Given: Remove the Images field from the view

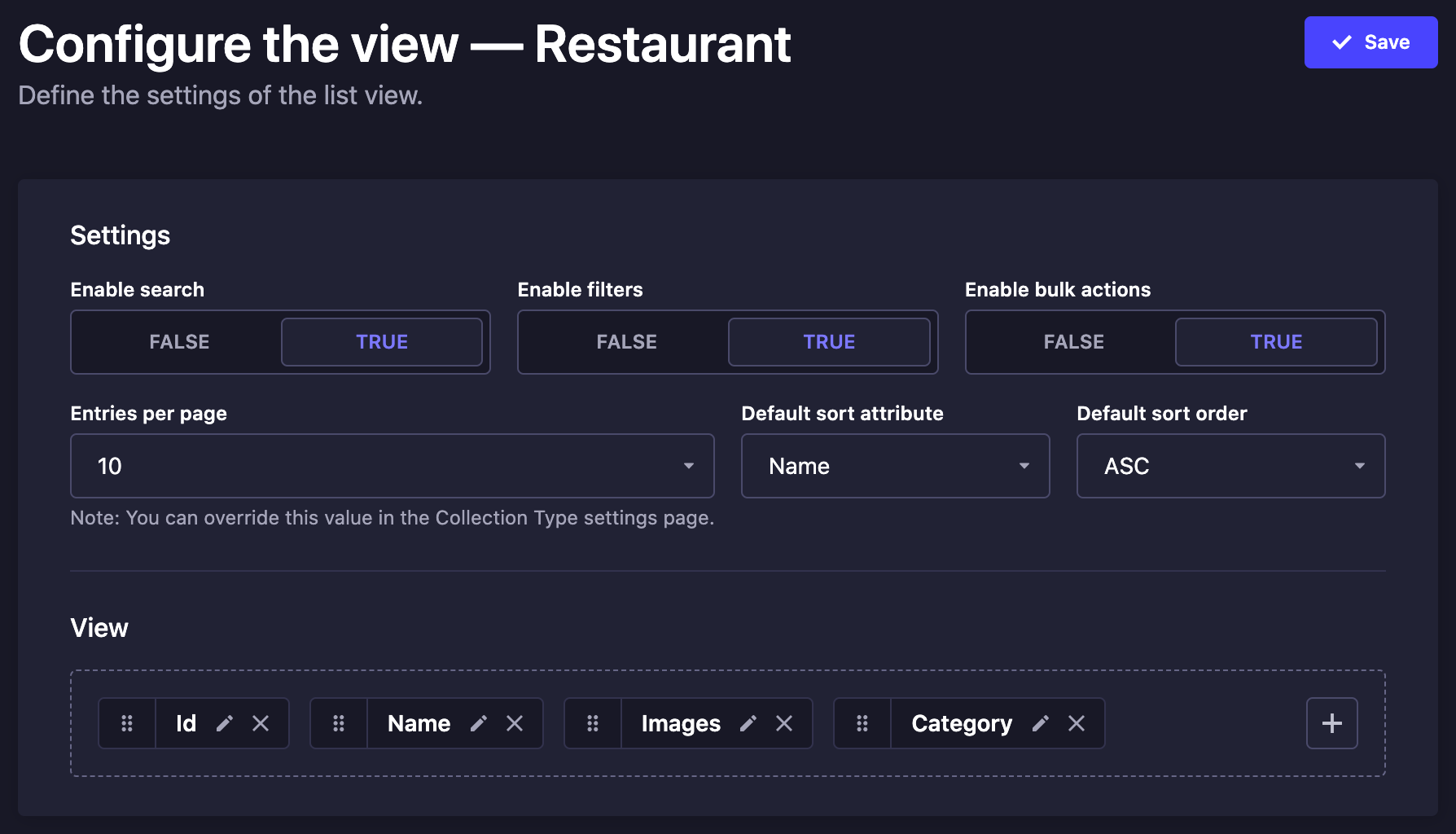Looking at the screenshot, I should click(x=784, y=723).
